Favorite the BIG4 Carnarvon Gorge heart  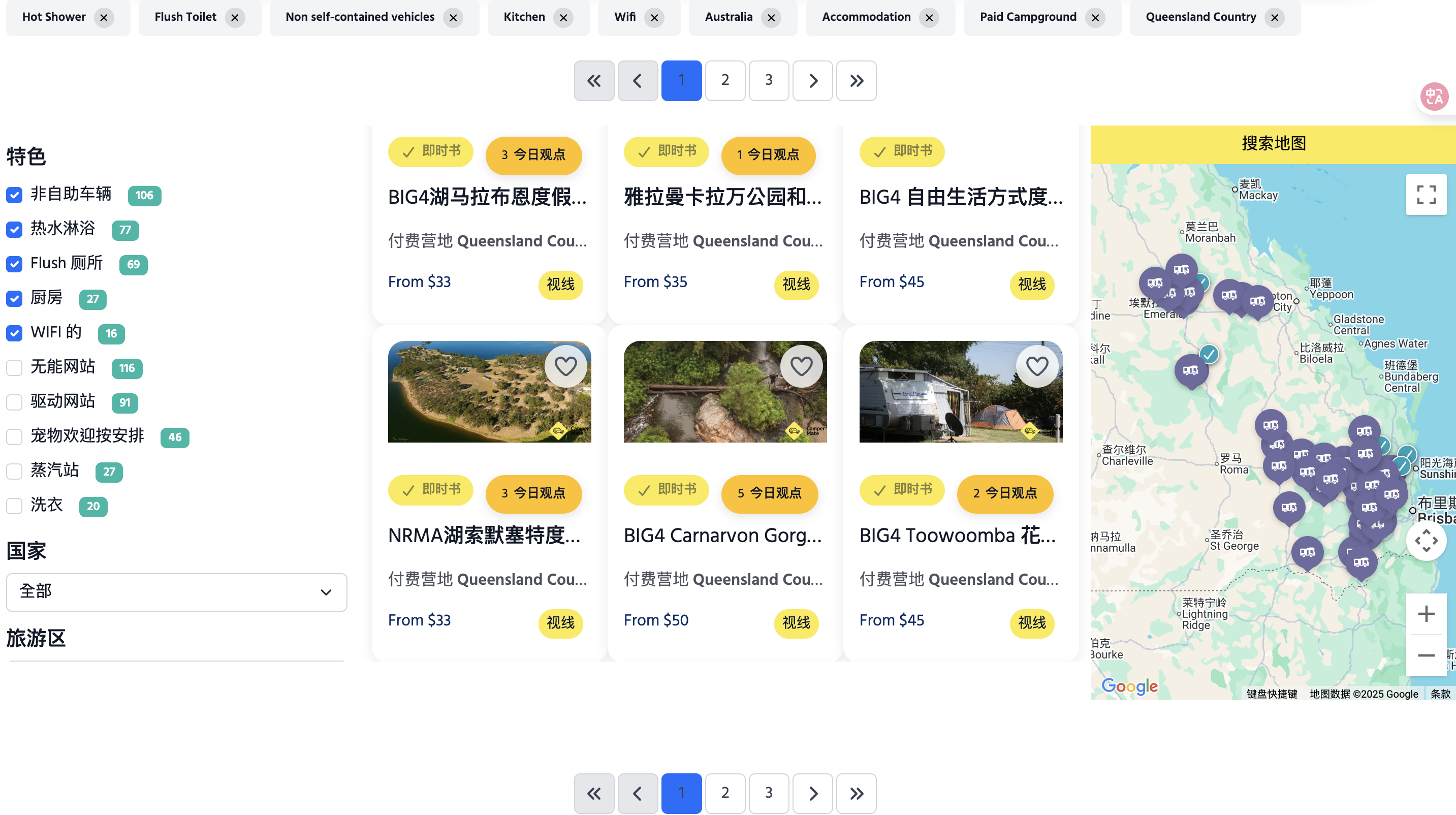[801, 366]
